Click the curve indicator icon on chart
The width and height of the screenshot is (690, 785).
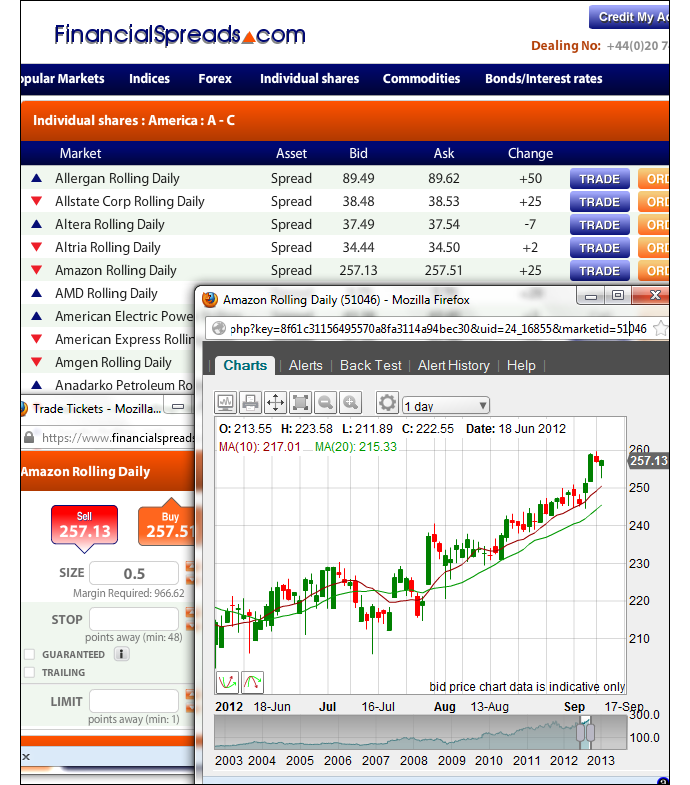click(252, 682)
